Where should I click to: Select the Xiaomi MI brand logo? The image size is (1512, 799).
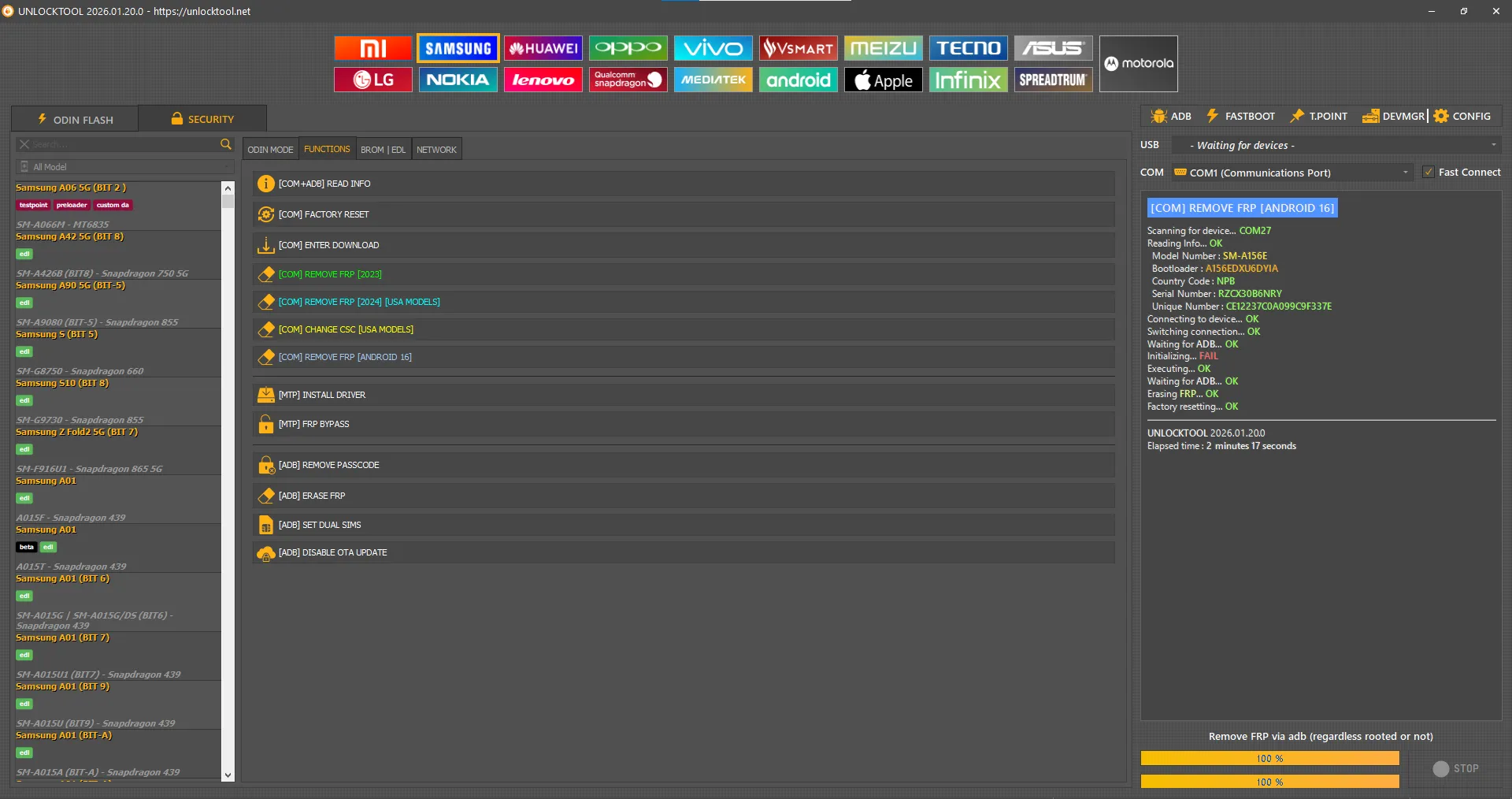(x=372, y=48)
